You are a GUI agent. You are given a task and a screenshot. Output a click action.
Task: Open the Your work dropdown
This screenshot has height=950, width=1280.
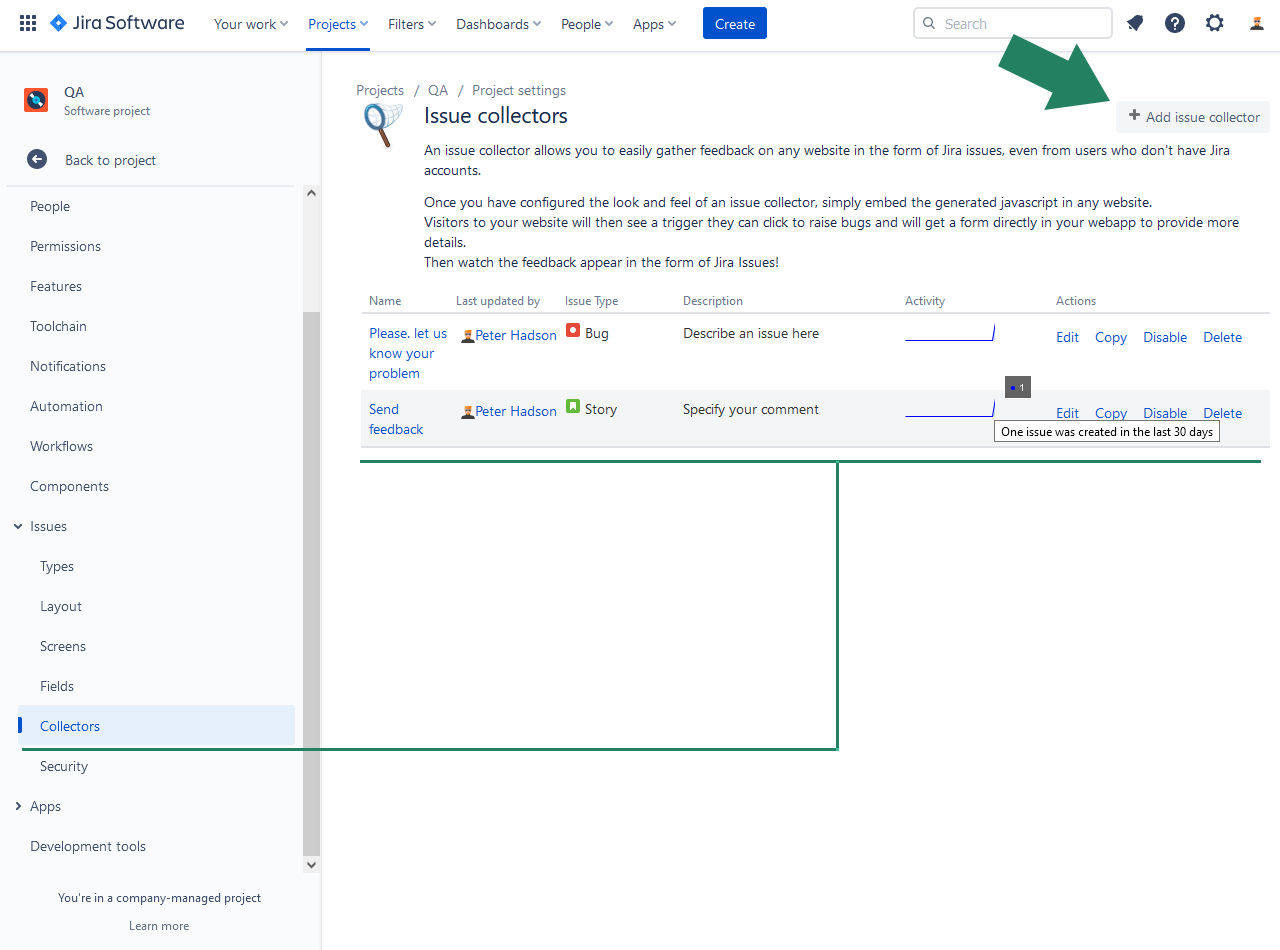pyautogui.click(x=250, y=24)
